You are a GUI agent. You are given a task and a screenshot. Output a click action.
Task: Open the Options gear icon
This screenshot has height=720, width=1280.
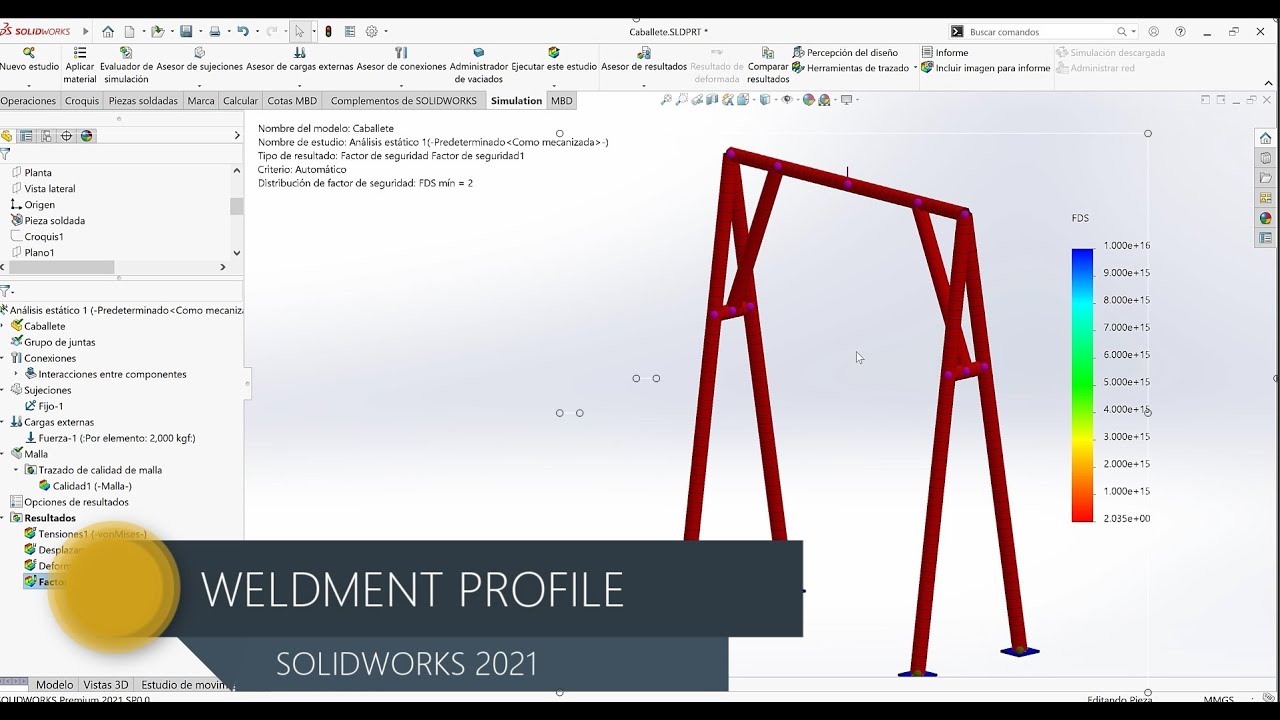coord(372,32)
